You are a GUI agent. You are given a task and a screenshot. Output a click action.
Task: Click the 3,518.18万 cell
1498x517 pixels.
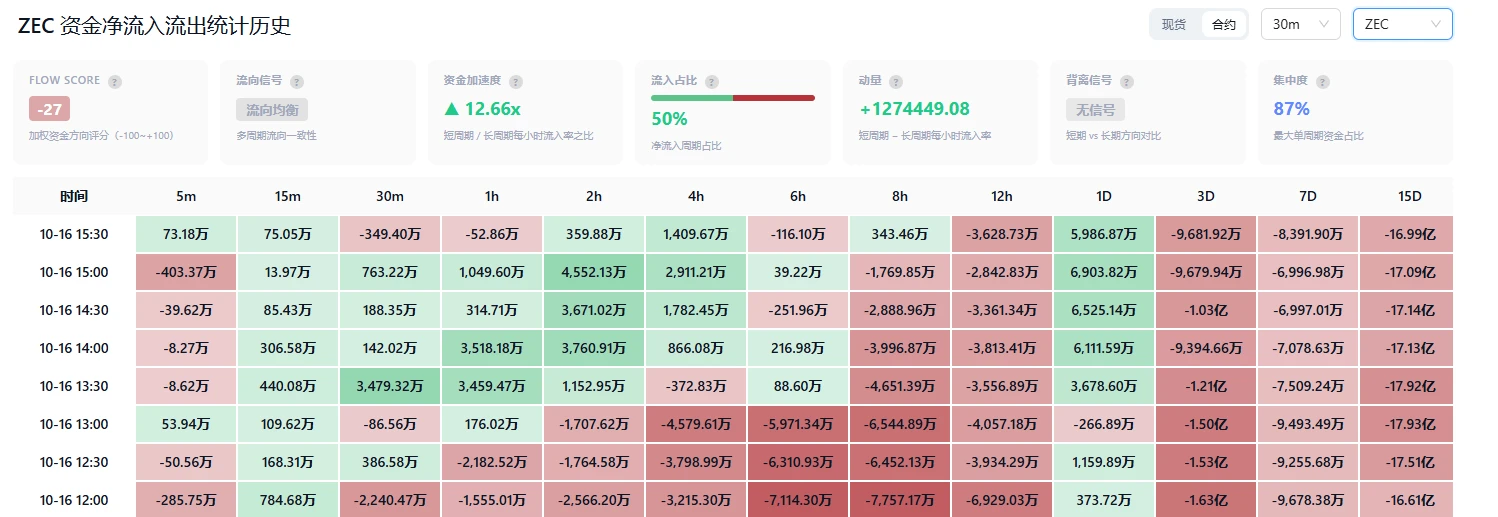tap(492, 348)
